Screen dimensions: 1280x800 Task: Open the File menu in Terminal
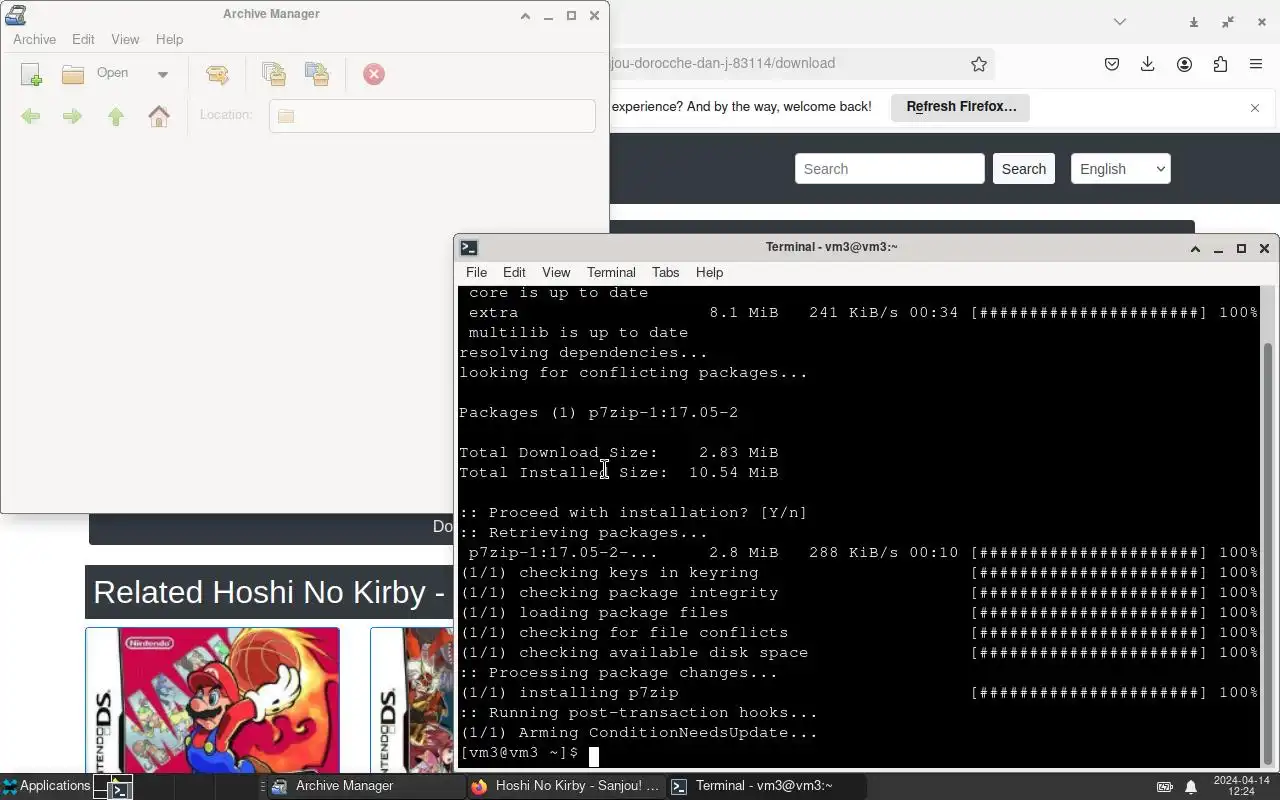coord(476,272)
